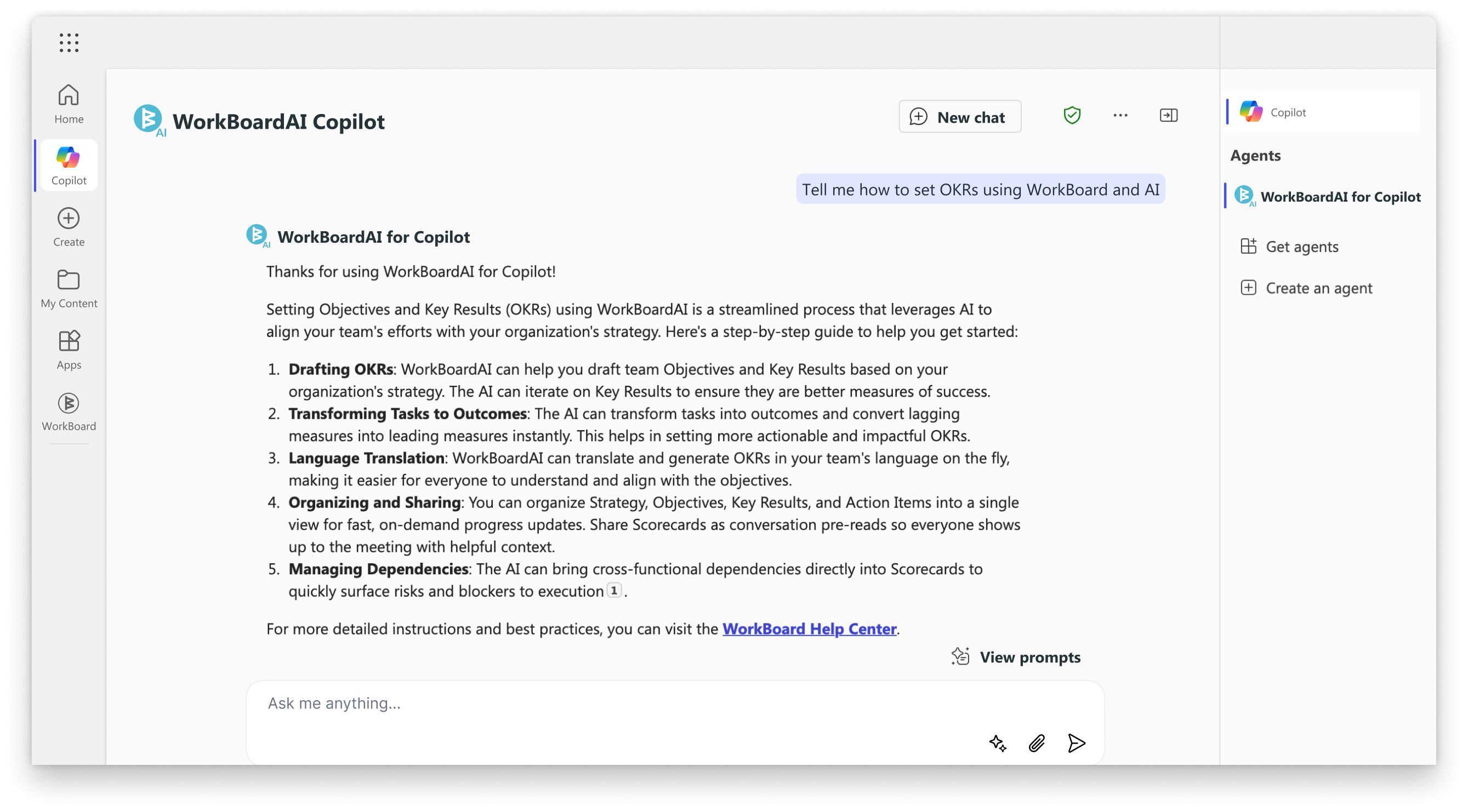Click the WorkBoardAI Copilot logo in header
Screen dimensions: 1468x812
click(149, 120)
